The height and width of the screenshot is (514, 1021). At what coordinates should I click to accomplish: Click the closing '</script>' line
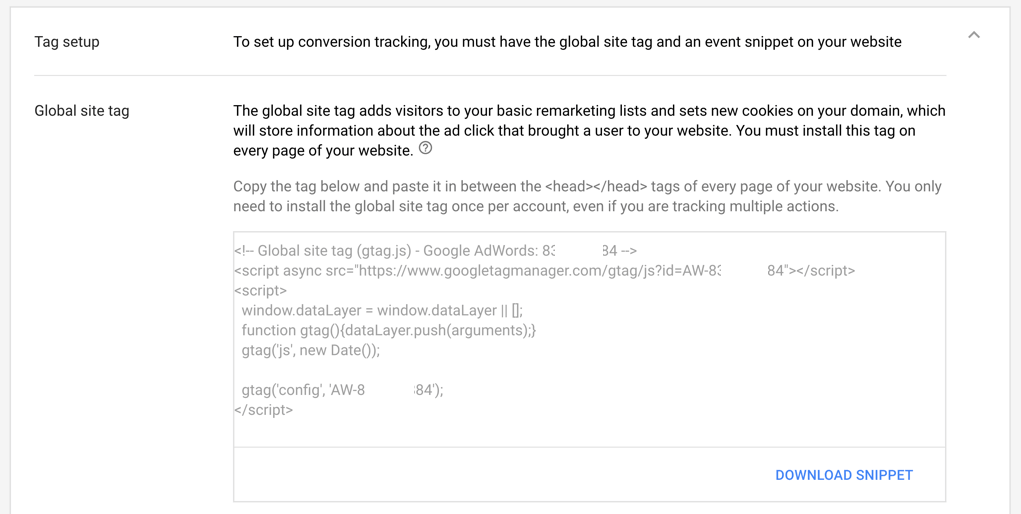(264, 410)
